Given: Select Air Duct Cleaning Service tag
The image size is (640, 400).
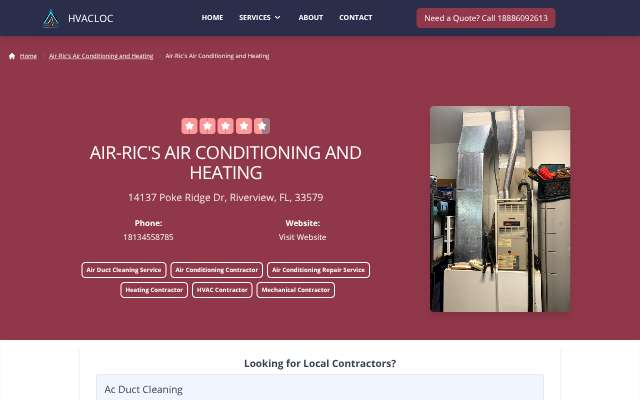Looking at the screenshot, I should 124,270.
